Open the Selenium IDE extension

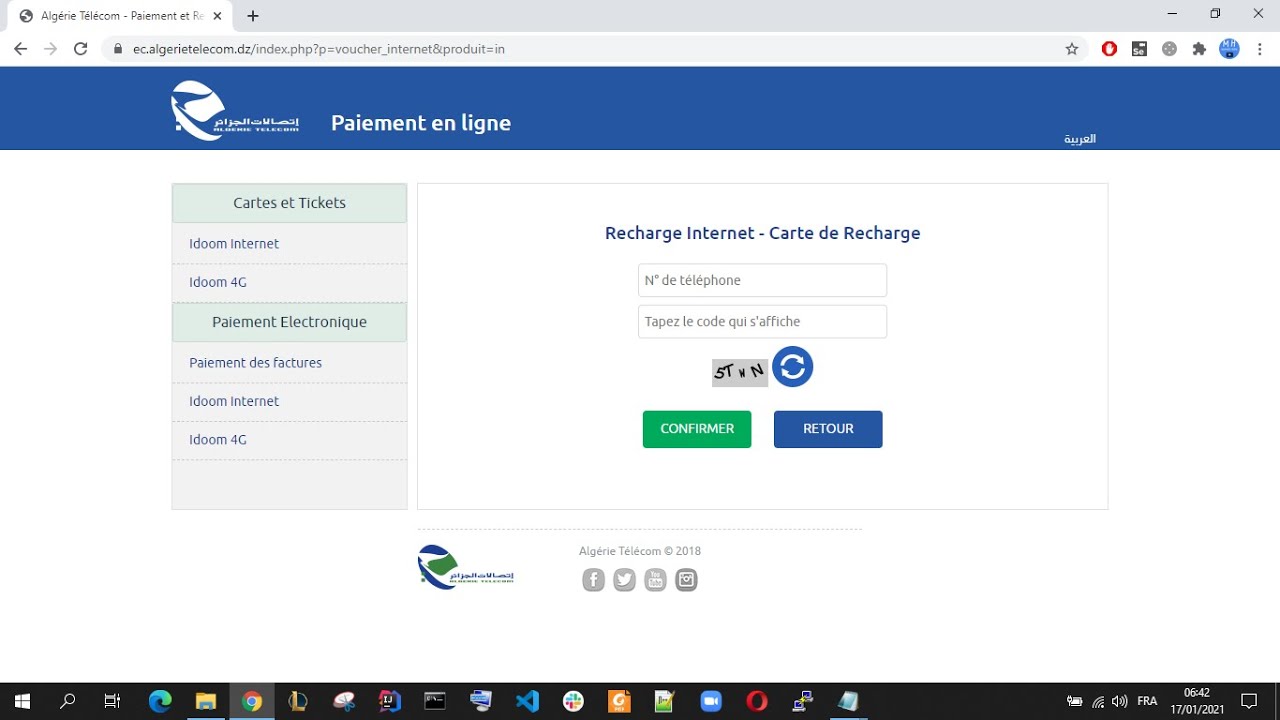pos(1139,49)
